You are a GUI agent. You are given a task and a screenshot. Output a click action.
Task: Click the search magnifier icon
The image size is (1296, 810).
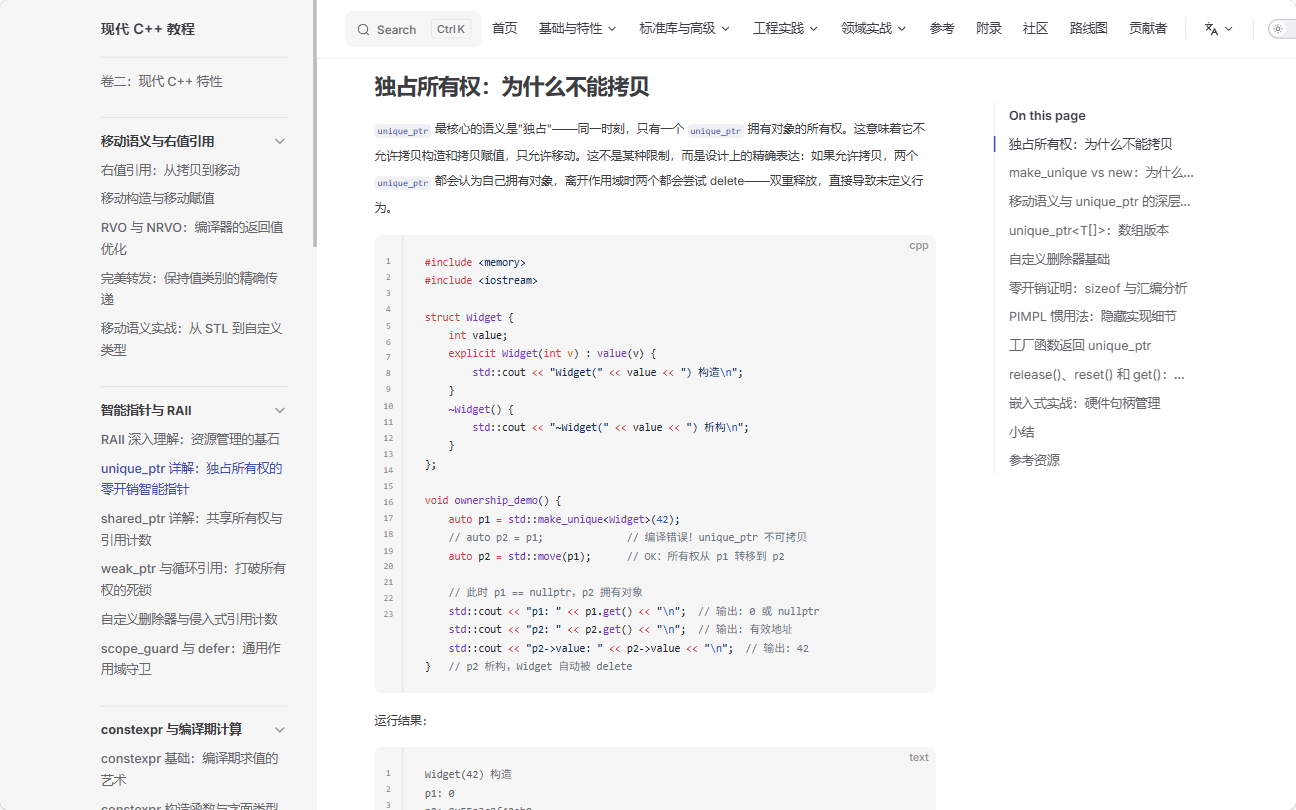[x=363, y=30]
